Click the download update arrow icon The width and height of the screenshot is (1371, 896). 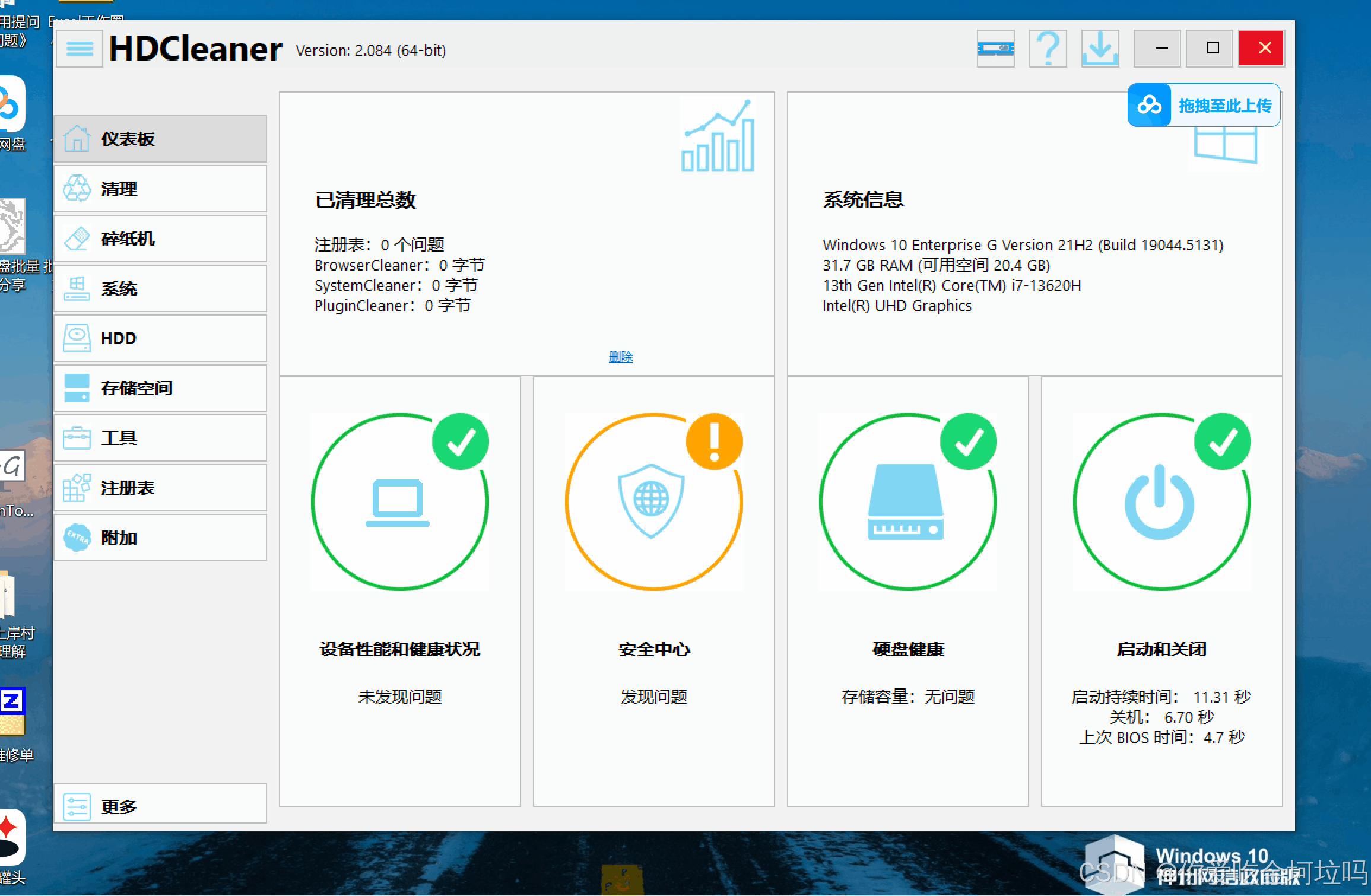(1100, 49)
